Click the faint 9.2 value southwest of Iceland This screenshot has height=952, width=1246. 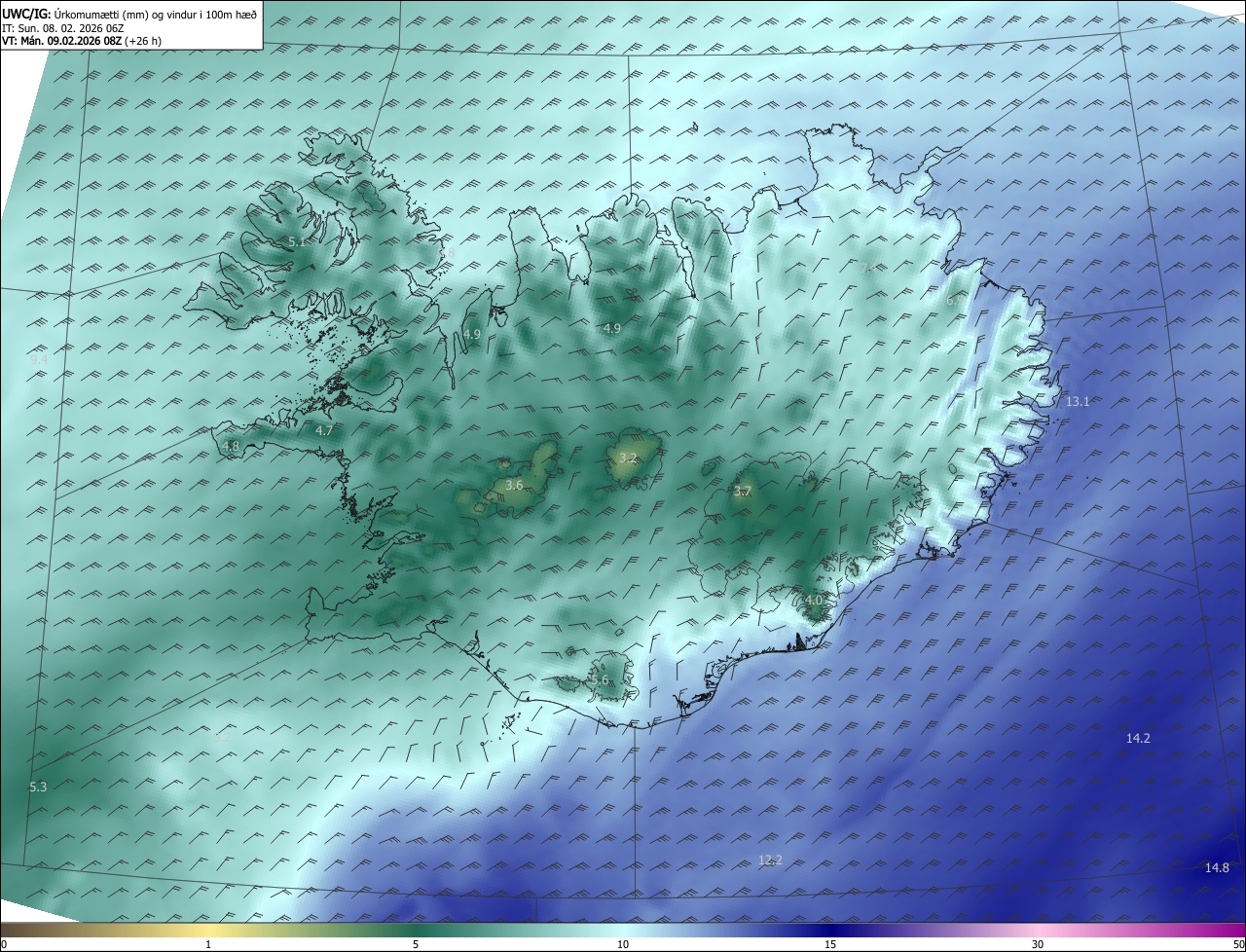click(x=222, y=737)
